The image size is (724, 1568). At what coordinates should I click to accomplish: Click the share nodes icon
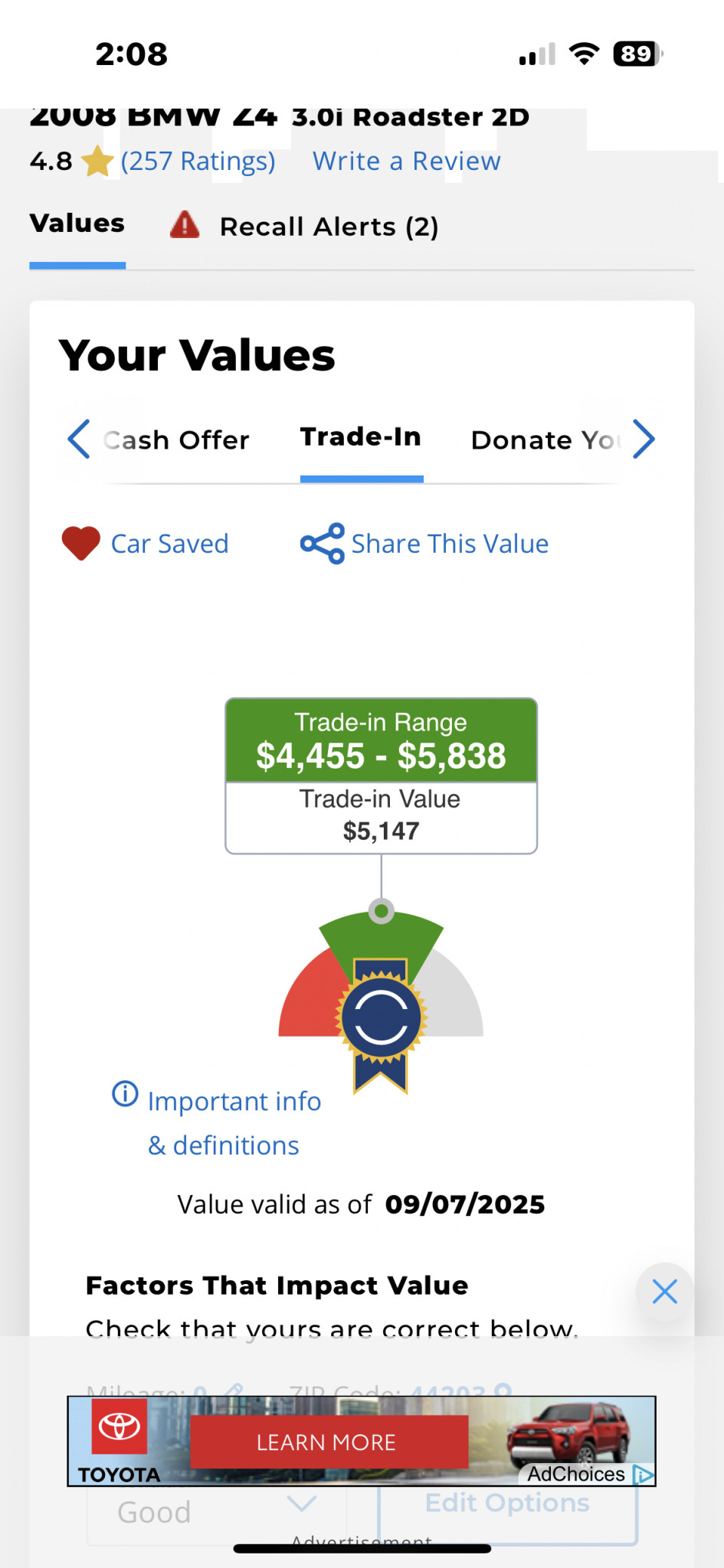[x=322, y=544]
